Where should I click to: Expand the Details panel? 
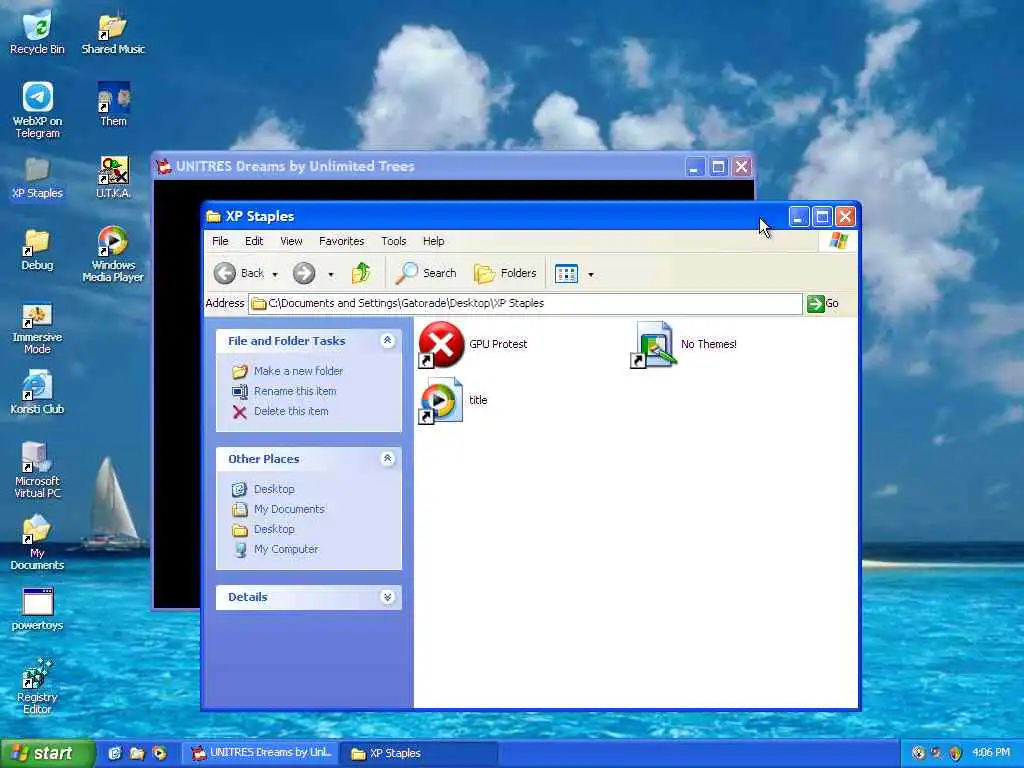point(387,597)
